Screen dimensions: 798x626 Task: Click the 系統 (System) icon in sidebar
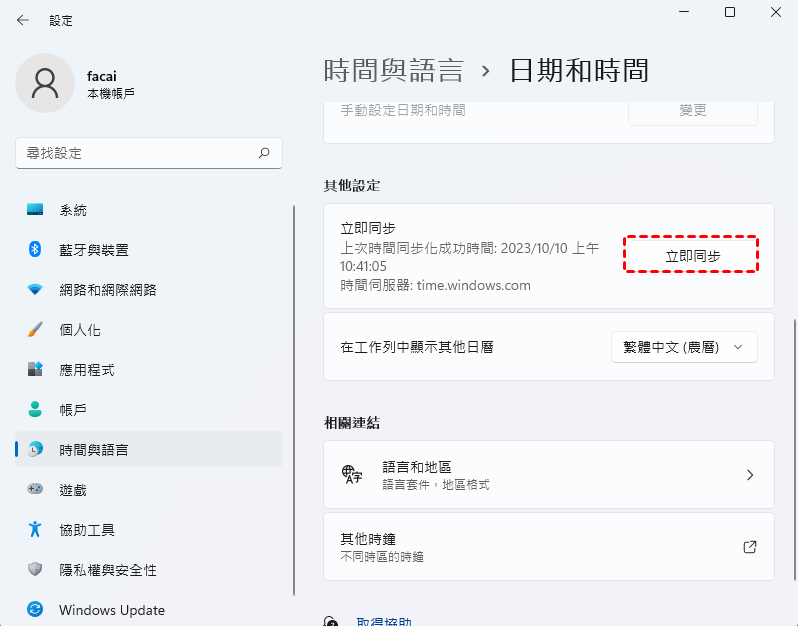click(x=36, y=210)
